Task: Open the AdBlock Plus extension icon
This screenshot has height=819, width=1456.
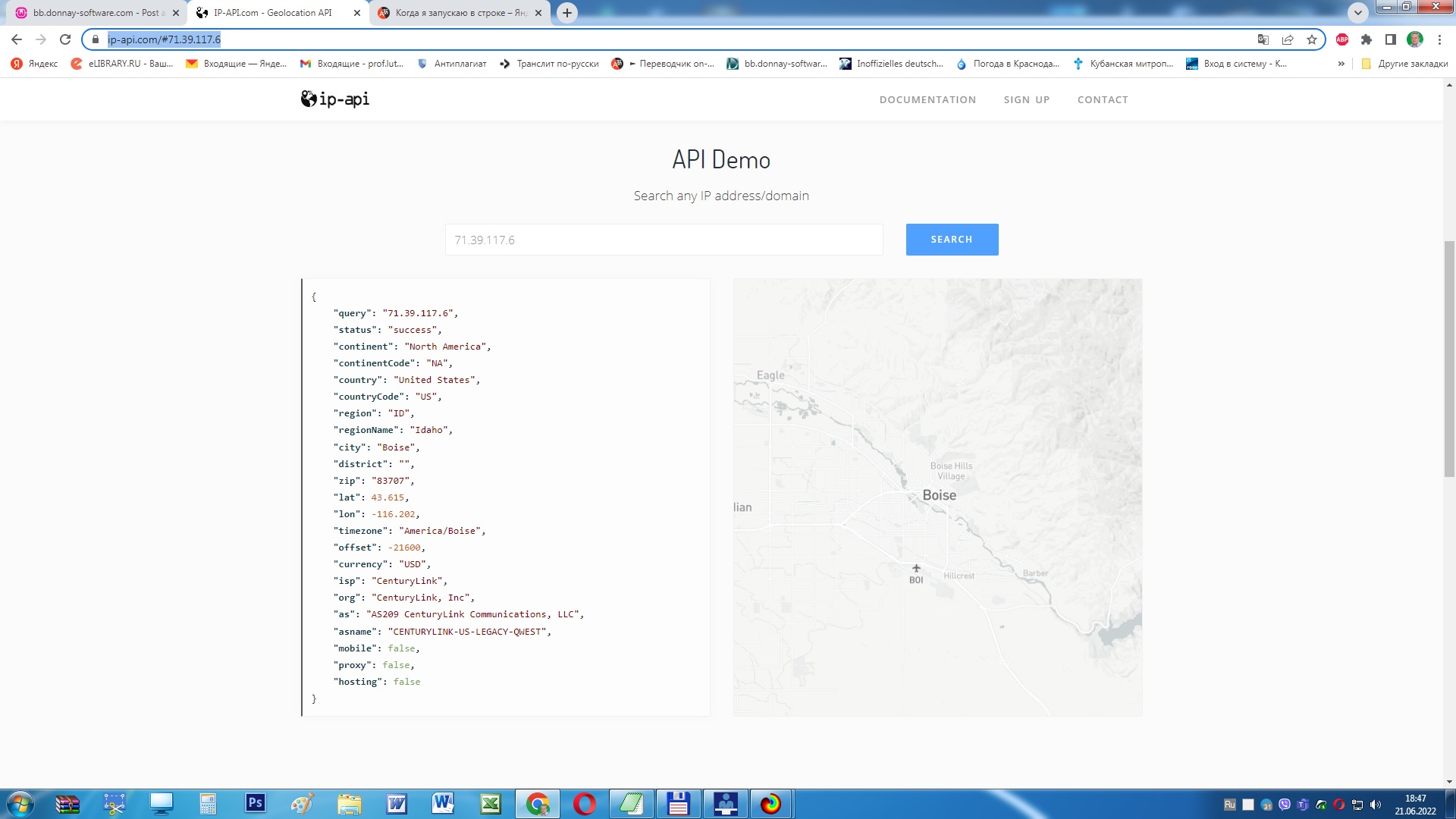Action: coord(1342,39)
